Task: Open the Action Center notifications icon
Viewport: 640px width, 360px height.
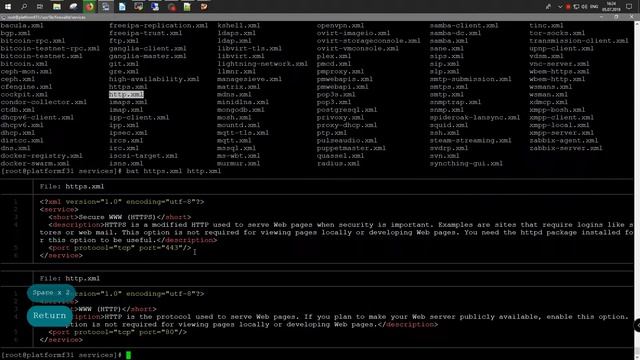Action: click(x=629, y=7)
